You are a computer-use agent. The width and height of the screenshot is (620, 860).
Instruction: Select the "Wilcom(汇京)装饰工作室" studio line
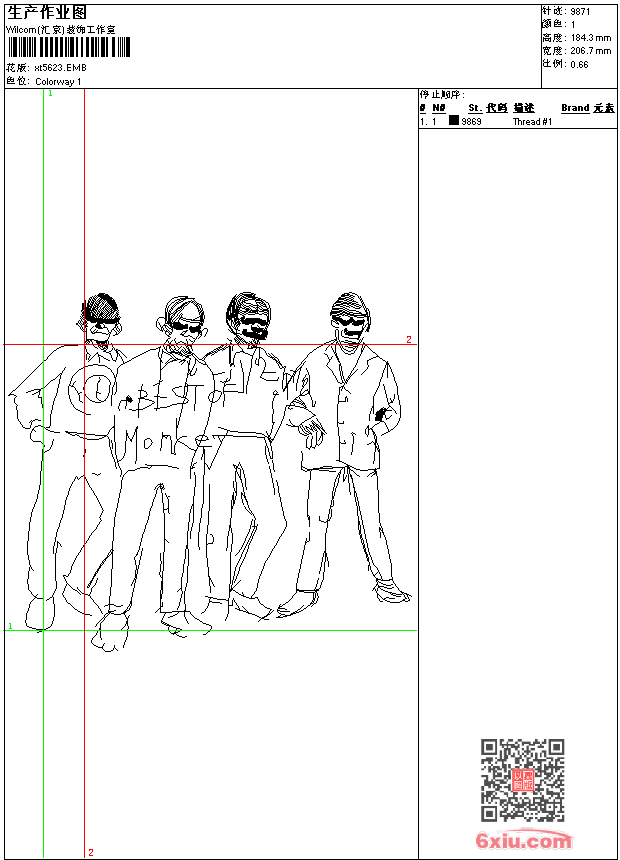61,30
